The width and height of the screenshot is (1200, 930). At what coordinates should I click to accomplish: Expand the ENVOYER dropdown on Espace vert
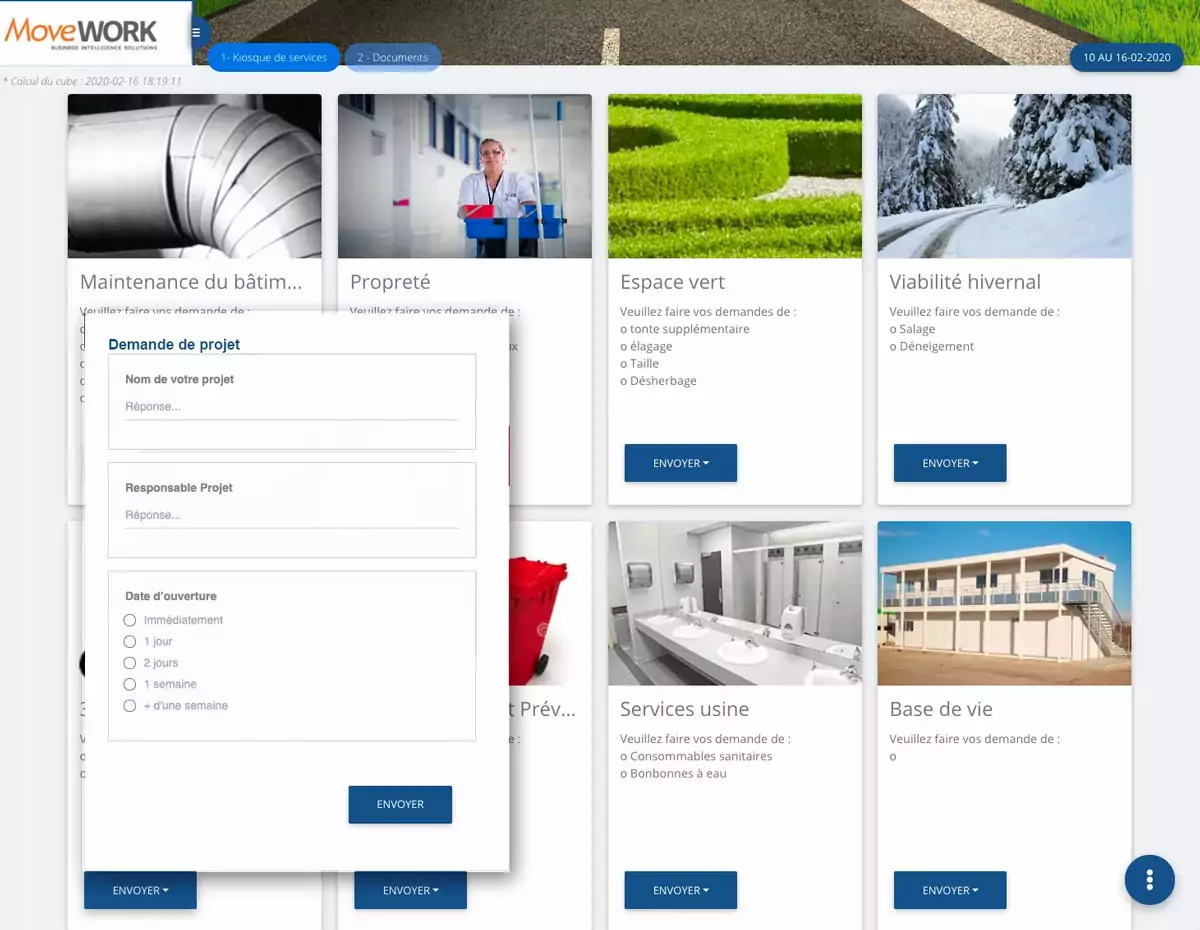pyautogui.click(x=680, y=463)
